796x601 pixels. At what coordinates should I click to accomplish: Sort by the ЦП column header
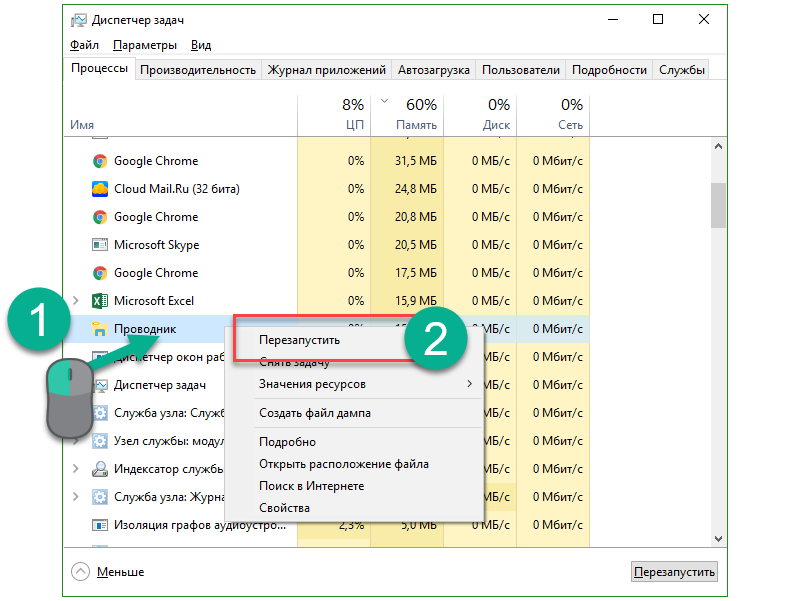pyautogui.click(x=334, y=116)
